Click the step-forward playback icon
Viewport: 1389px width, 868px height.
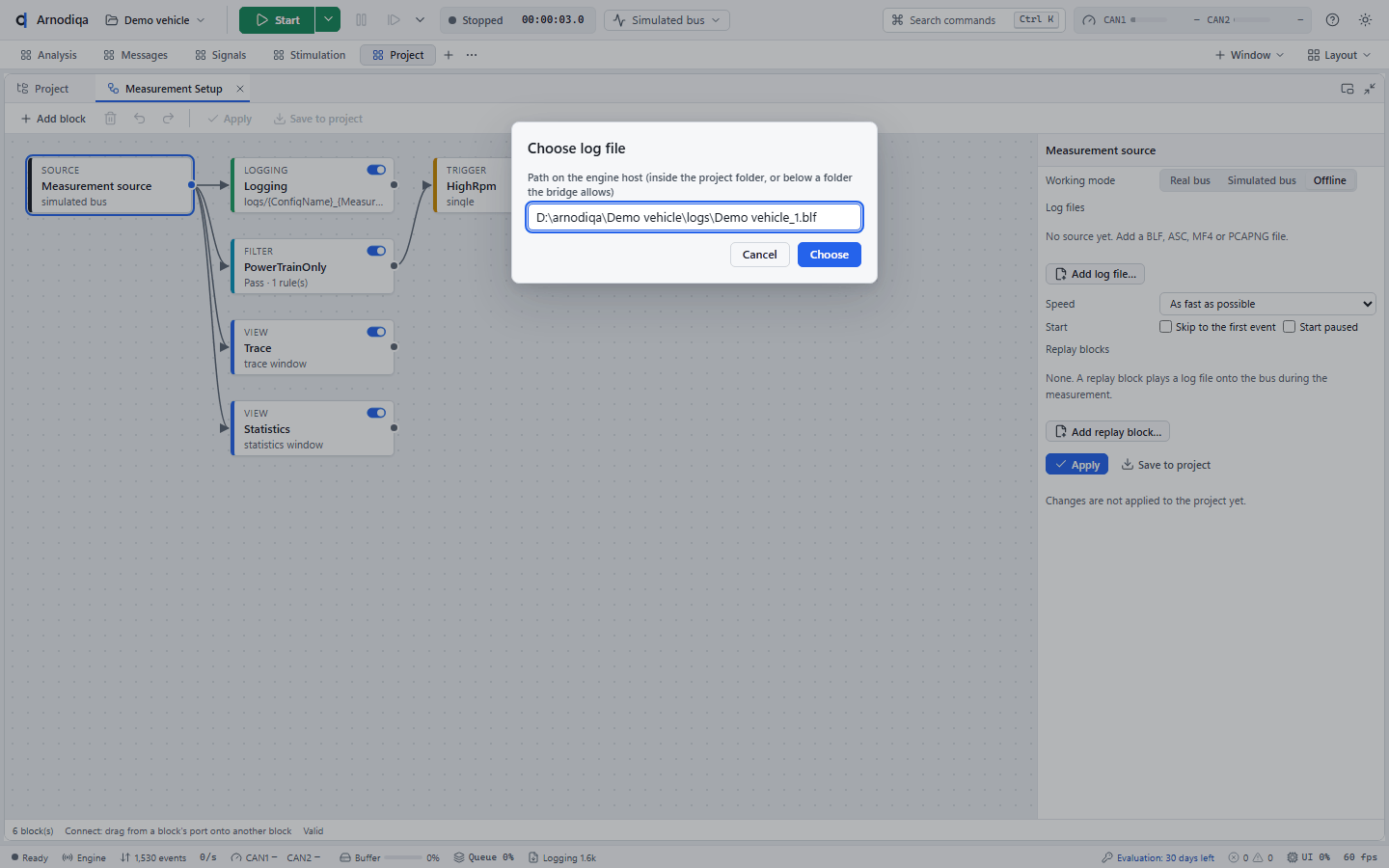394,20
